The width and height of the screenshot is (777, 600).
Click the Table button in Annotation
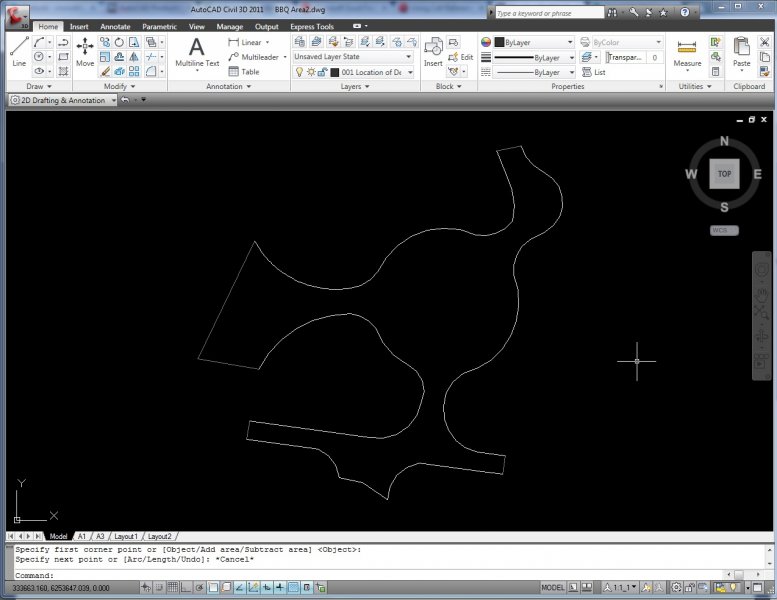click(243, 72)
